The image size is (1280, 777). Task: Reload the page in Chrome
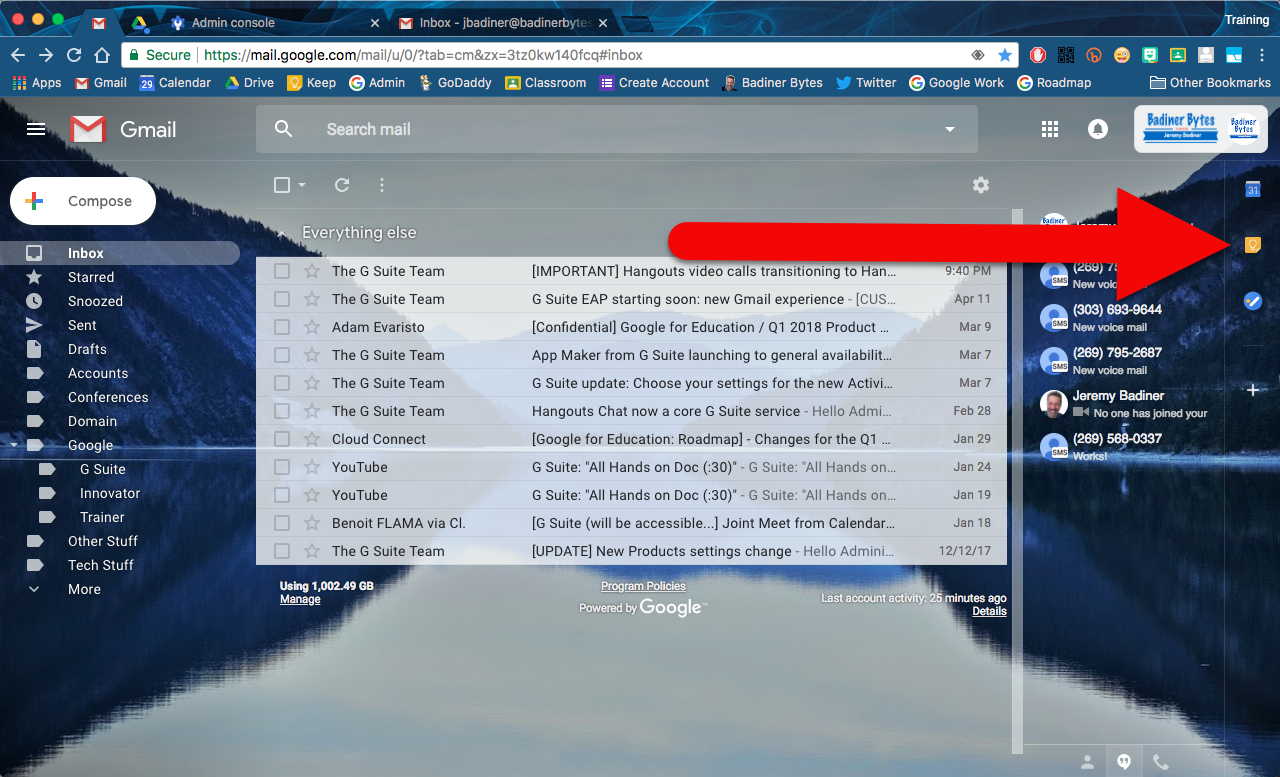click(74, 55)
